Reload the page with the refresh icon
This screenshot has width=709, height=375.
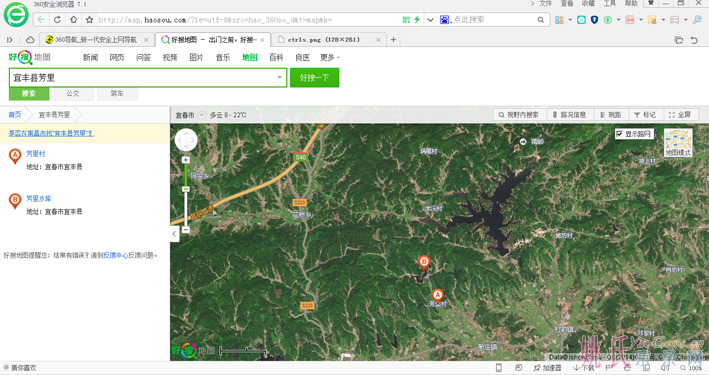(x=57, y=20)
